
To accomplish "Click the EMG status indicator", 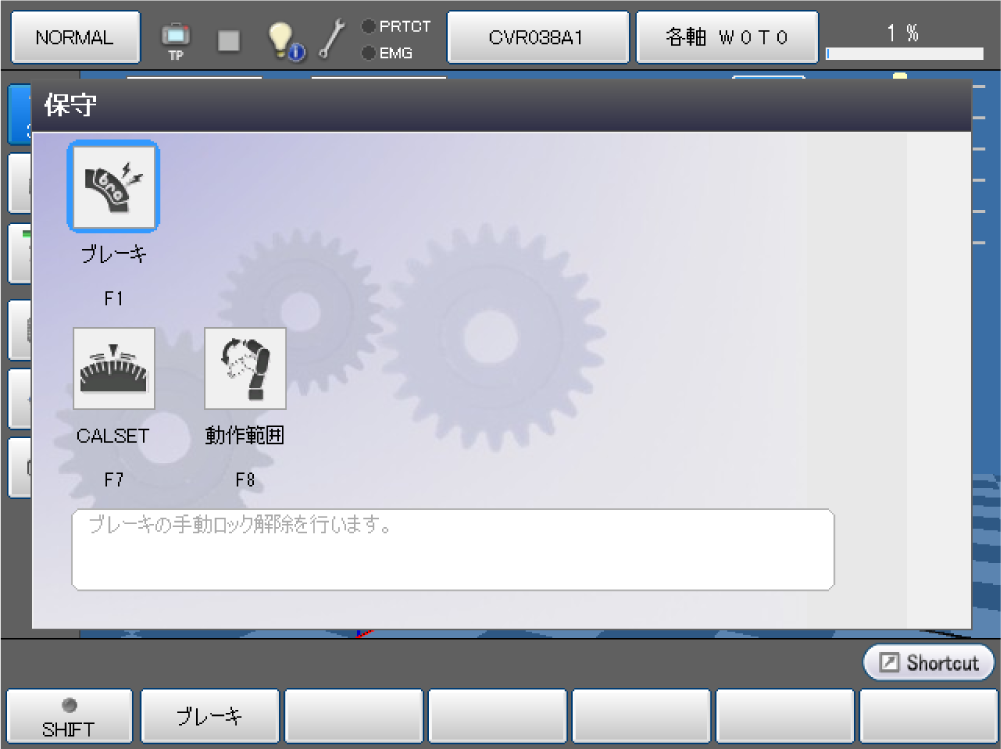I will coord(390,53).
